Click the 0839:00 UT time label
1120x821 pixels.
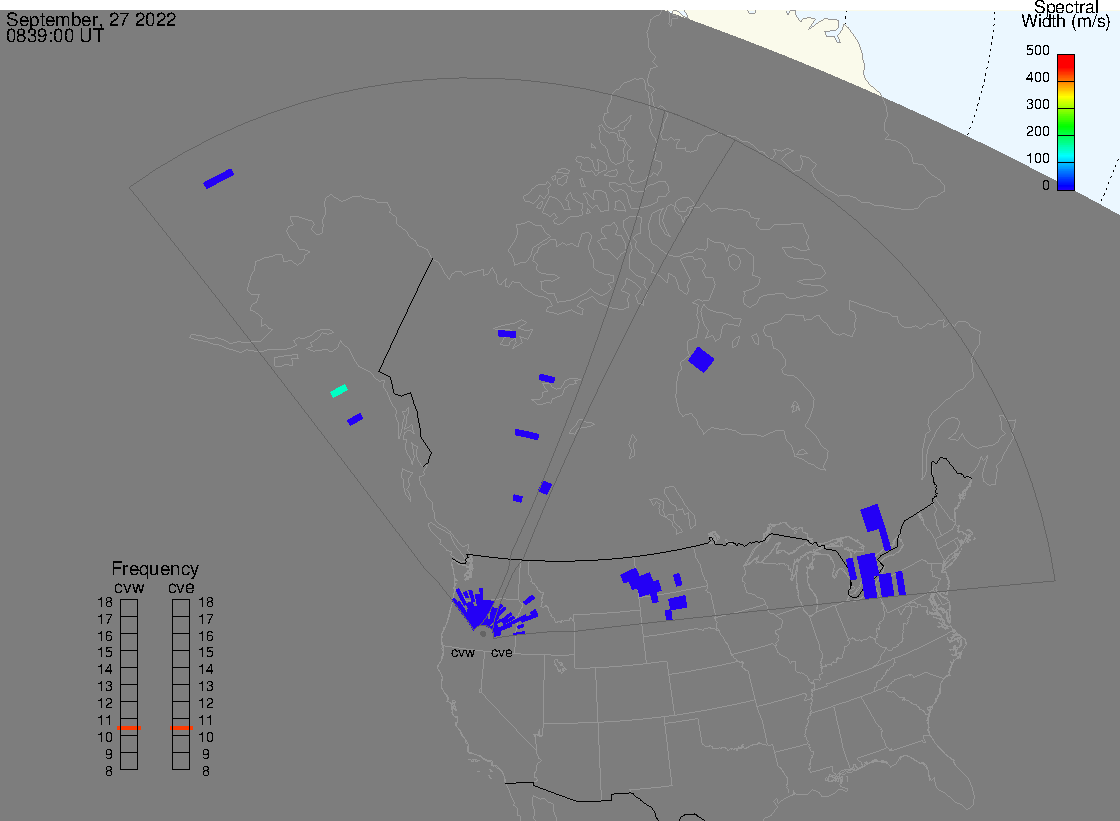55,36
